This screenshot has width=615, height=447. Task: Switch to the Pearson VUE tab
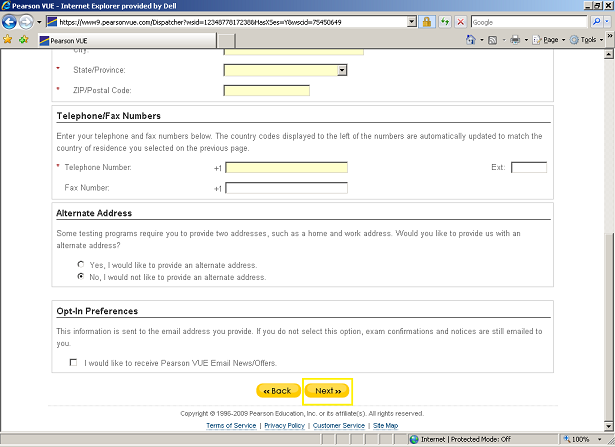pyautogui.click(x=73, y=41)
